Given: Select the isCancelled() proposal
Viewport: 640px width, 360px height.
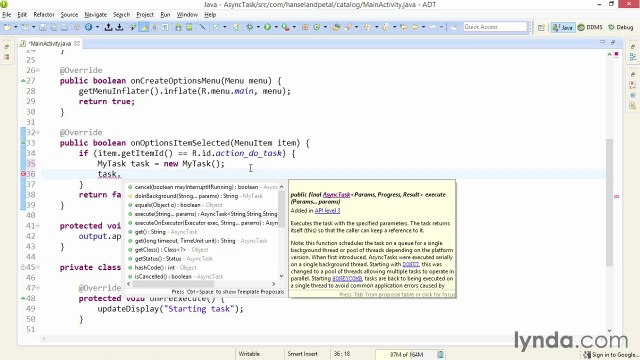Looking at the screenshot, I should coord(202,277).
